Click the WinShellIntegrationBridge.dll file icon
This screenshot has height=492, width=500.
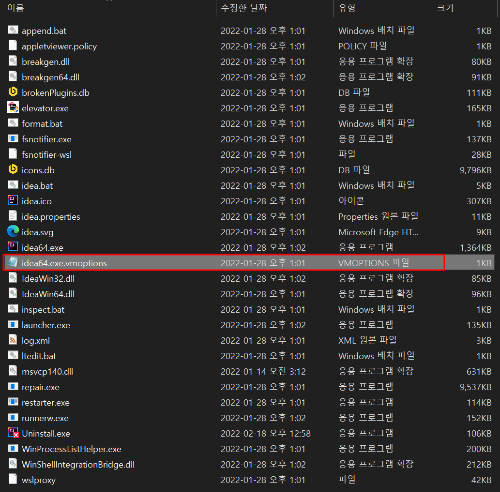(x=13, y=464)
